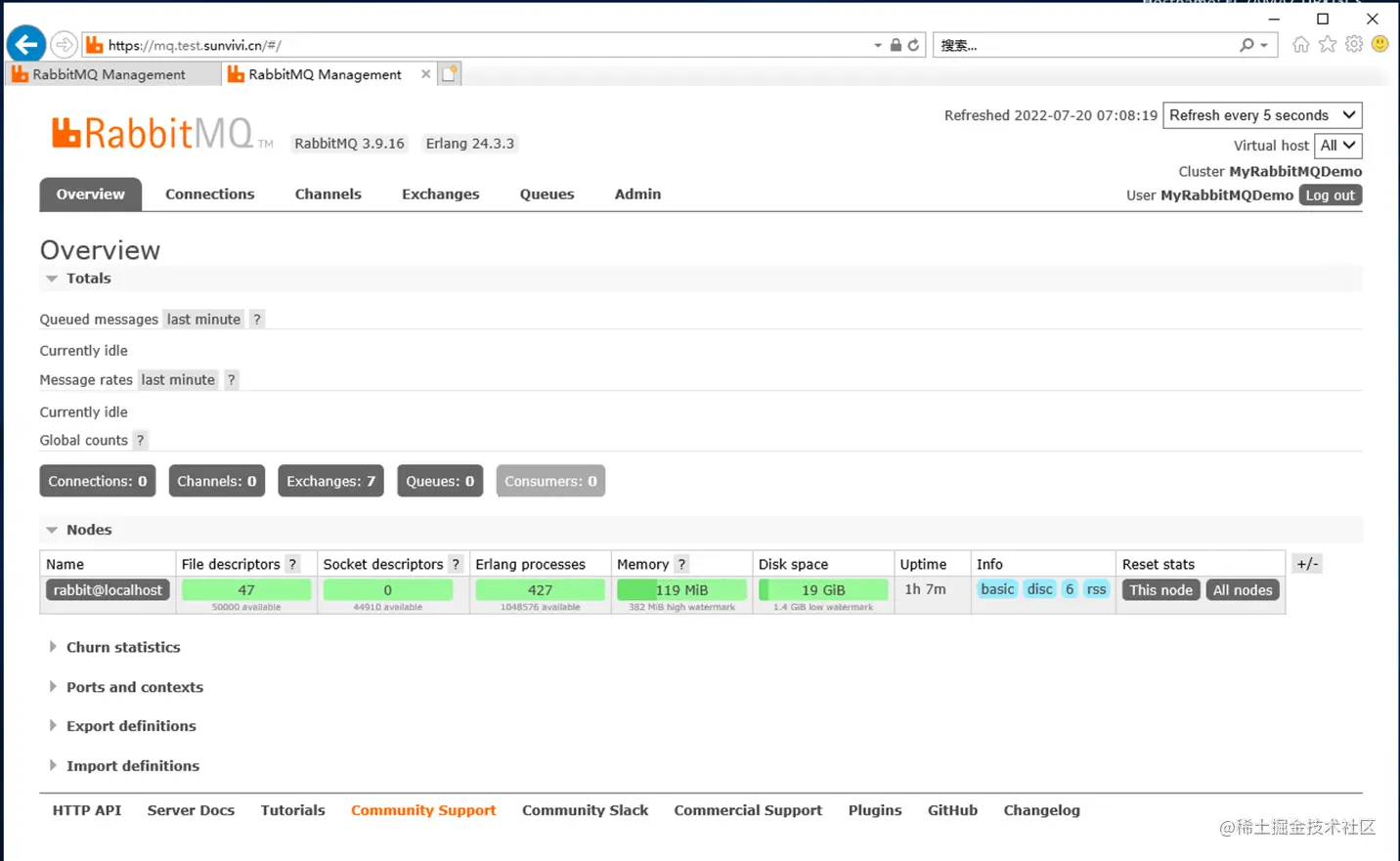Click the Connections: 0 count button
Screen dimensions: 1400x861
98,481
